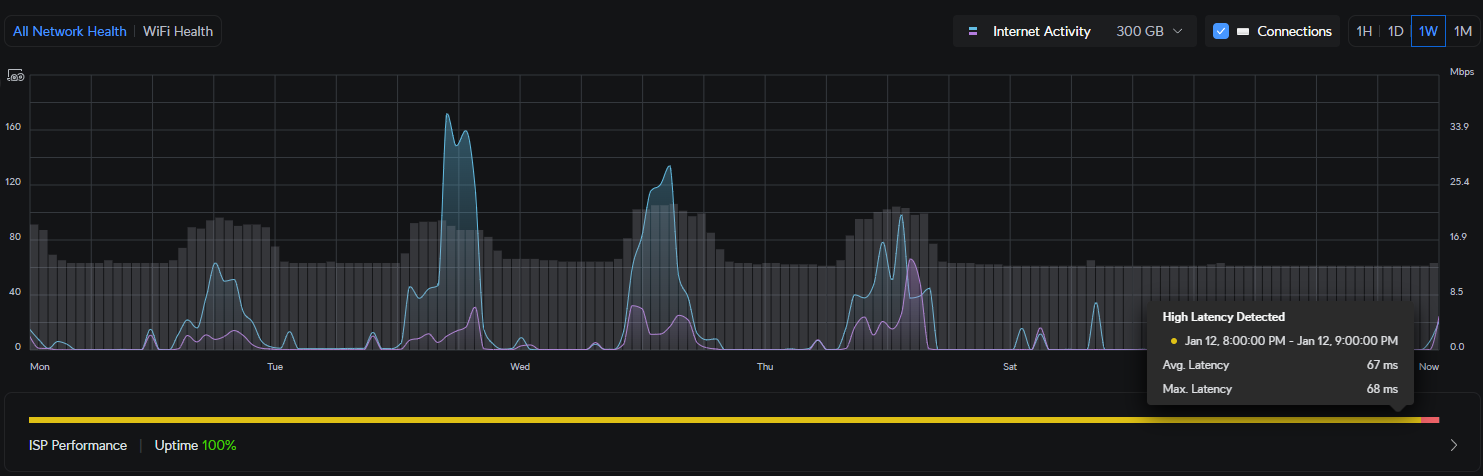Set time range to 1D
This screenshot has height=476, width=1483.
(1395, 31)
